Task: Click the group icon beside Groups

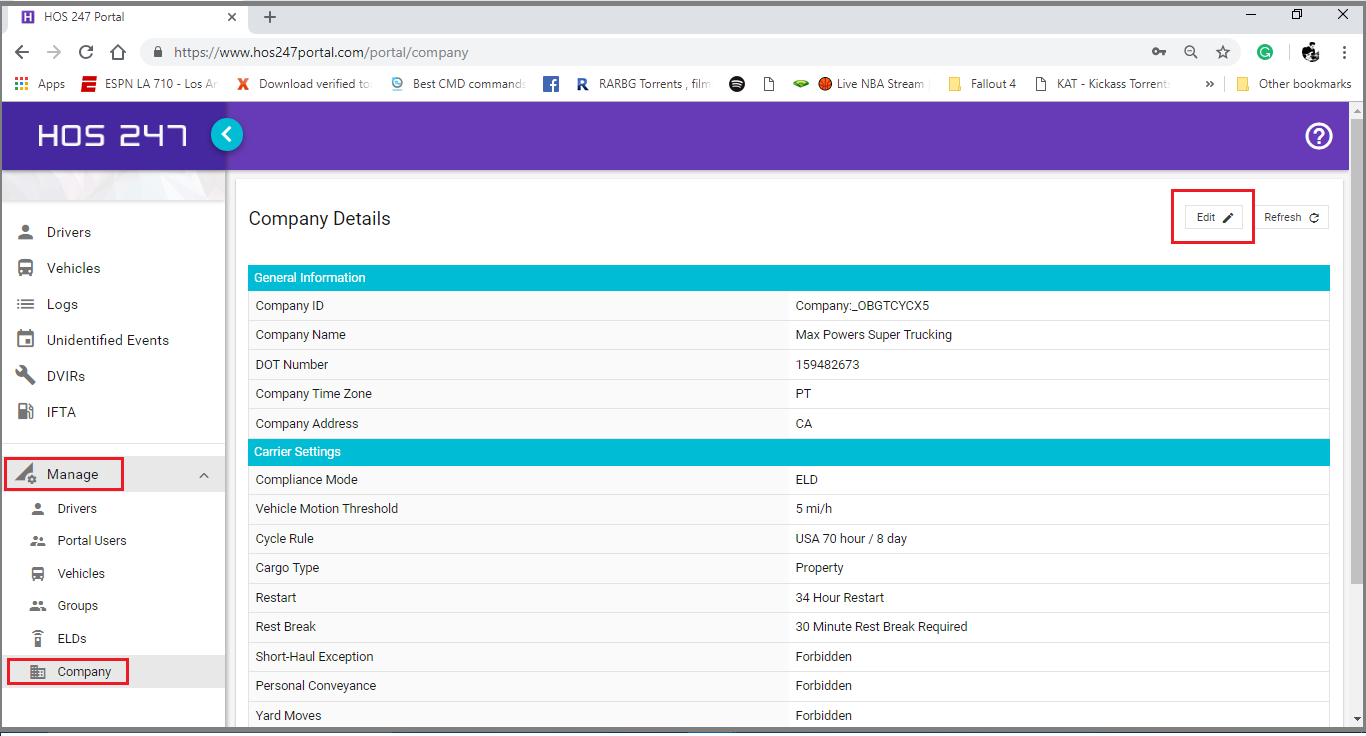Action: point(38,606)
